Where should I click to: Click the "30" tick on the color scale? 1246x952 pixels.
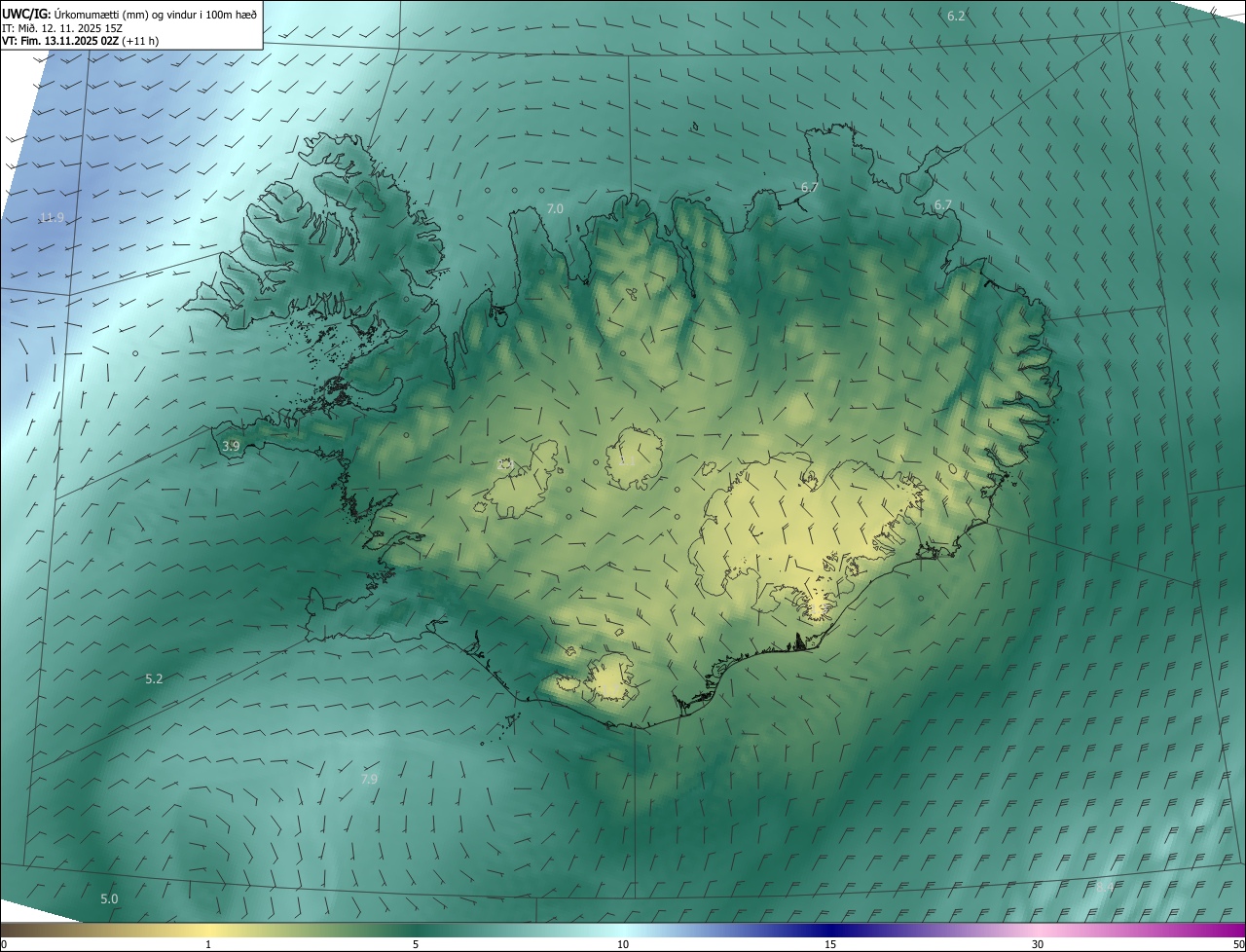1038,944
